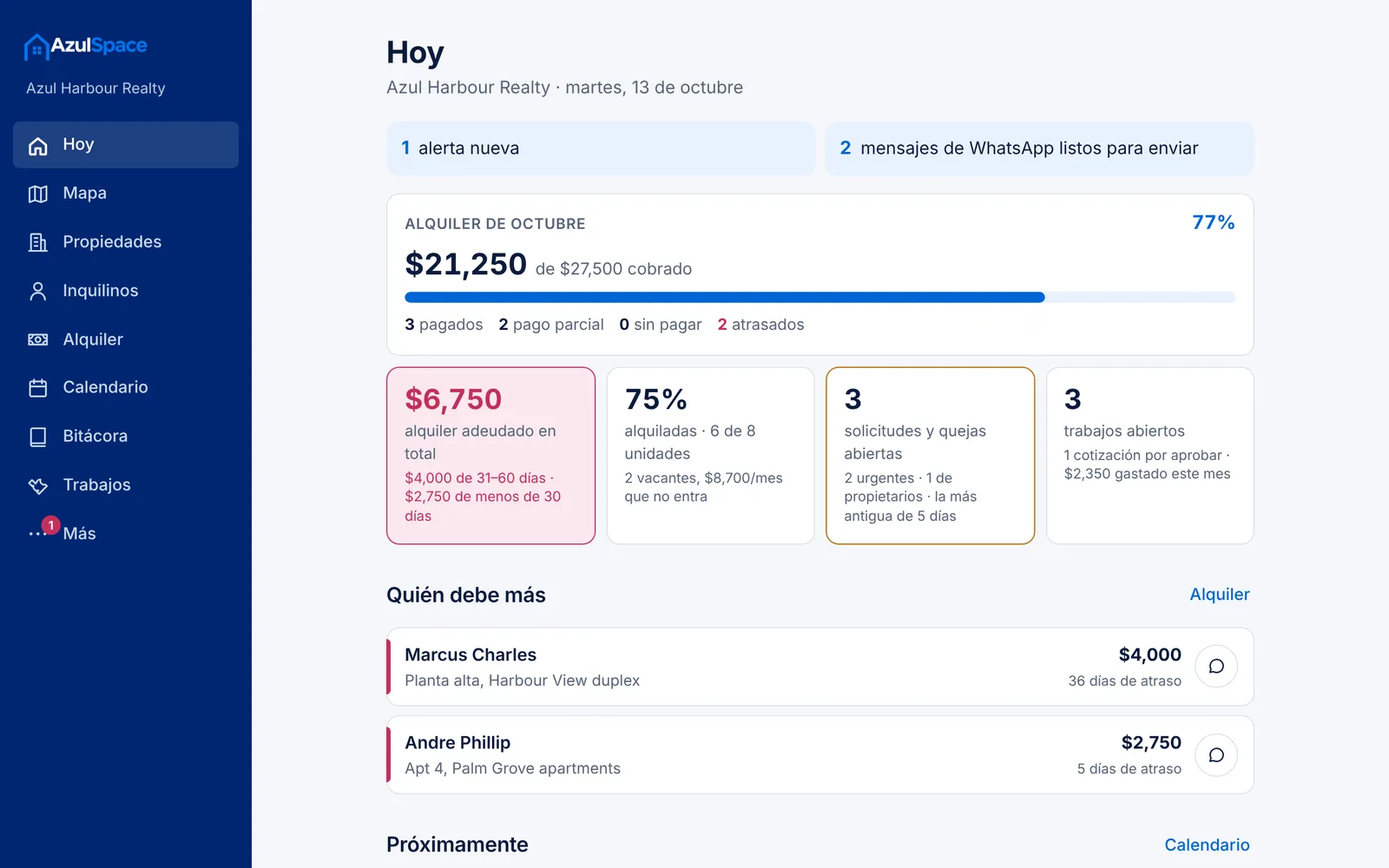Image resolution: width=1389 pixels, height=868 pixels.
Task: Go to Propiedades in sidebar
Action: click(126, 242)
